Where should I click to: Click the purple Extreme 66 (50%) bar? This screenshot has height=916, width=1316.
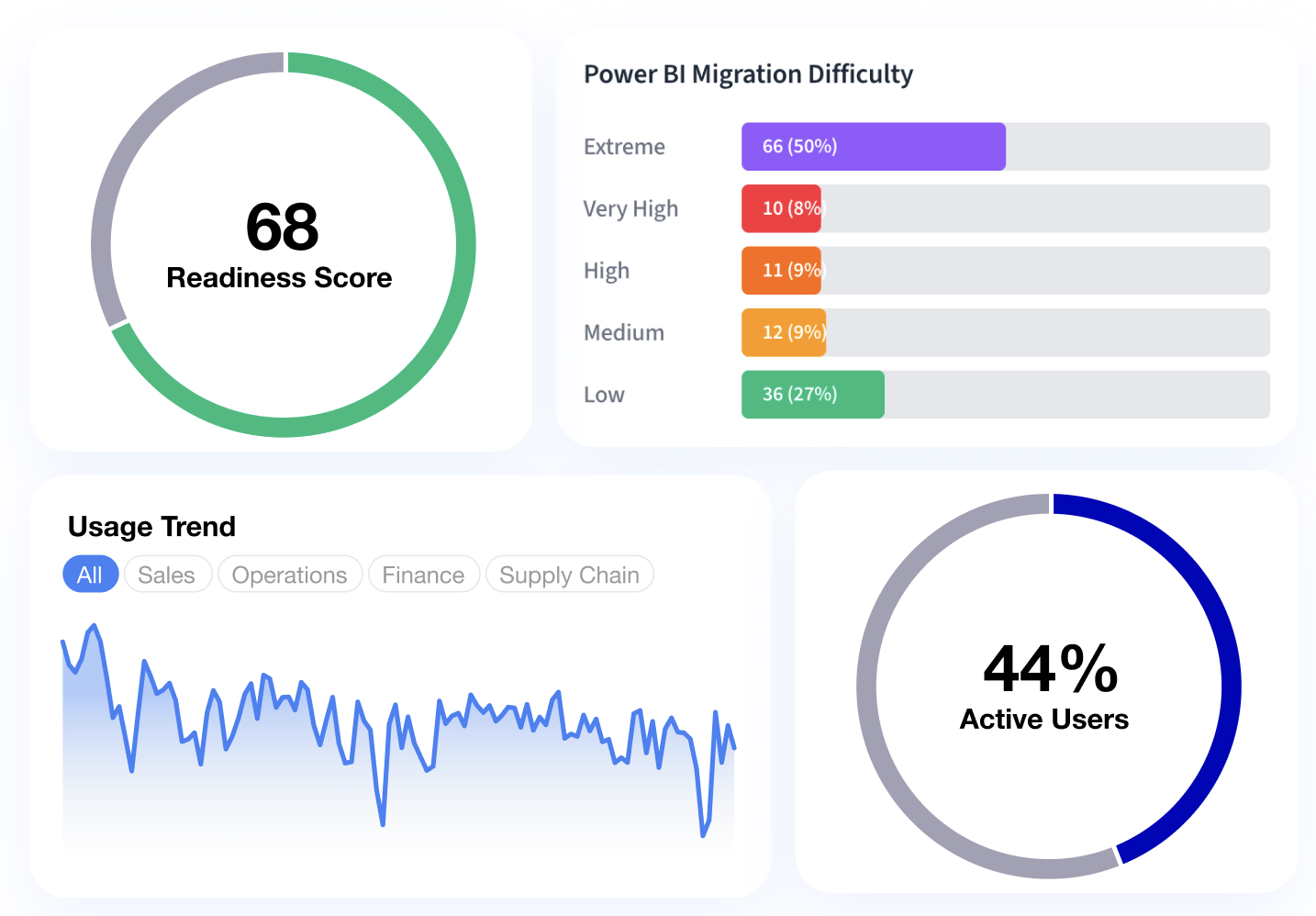pyautogui.click(x=874, y=147)
